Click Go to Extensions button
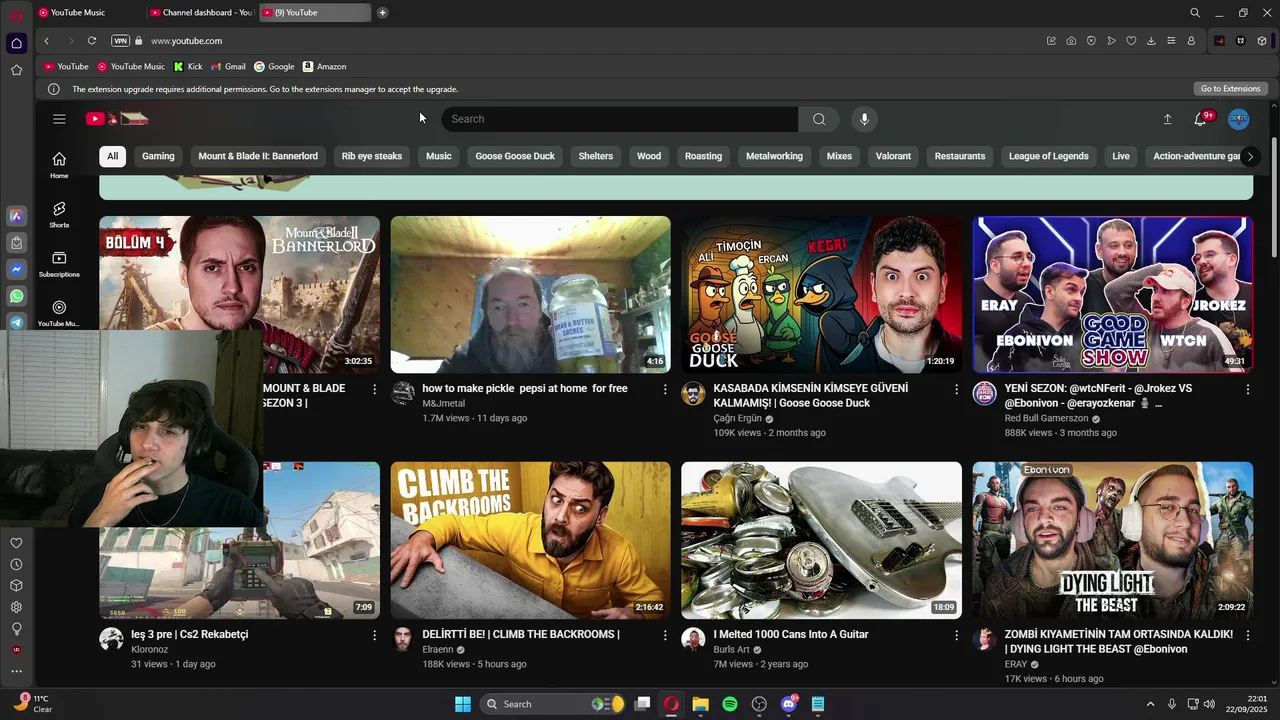The height and width of the screenshot is (720, 1280). tap(1230, 89)
